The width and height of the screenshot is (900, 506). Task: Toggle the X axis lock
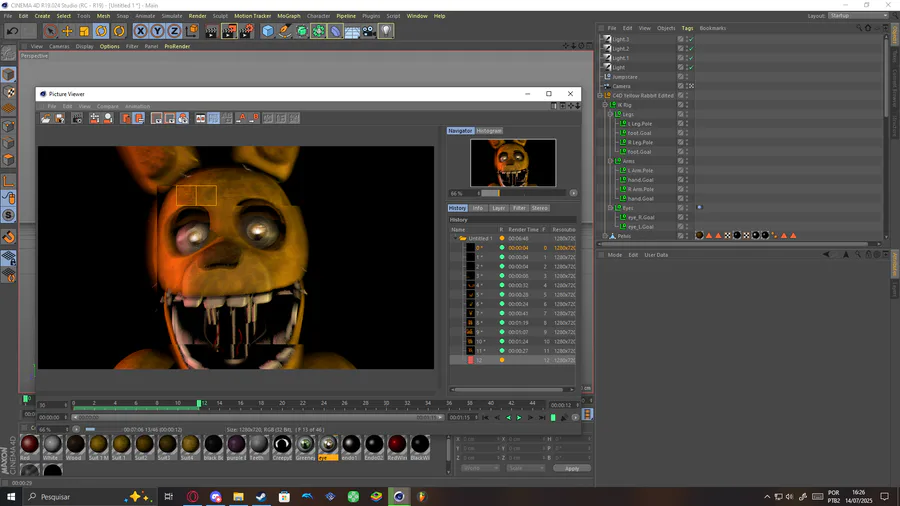141,31
